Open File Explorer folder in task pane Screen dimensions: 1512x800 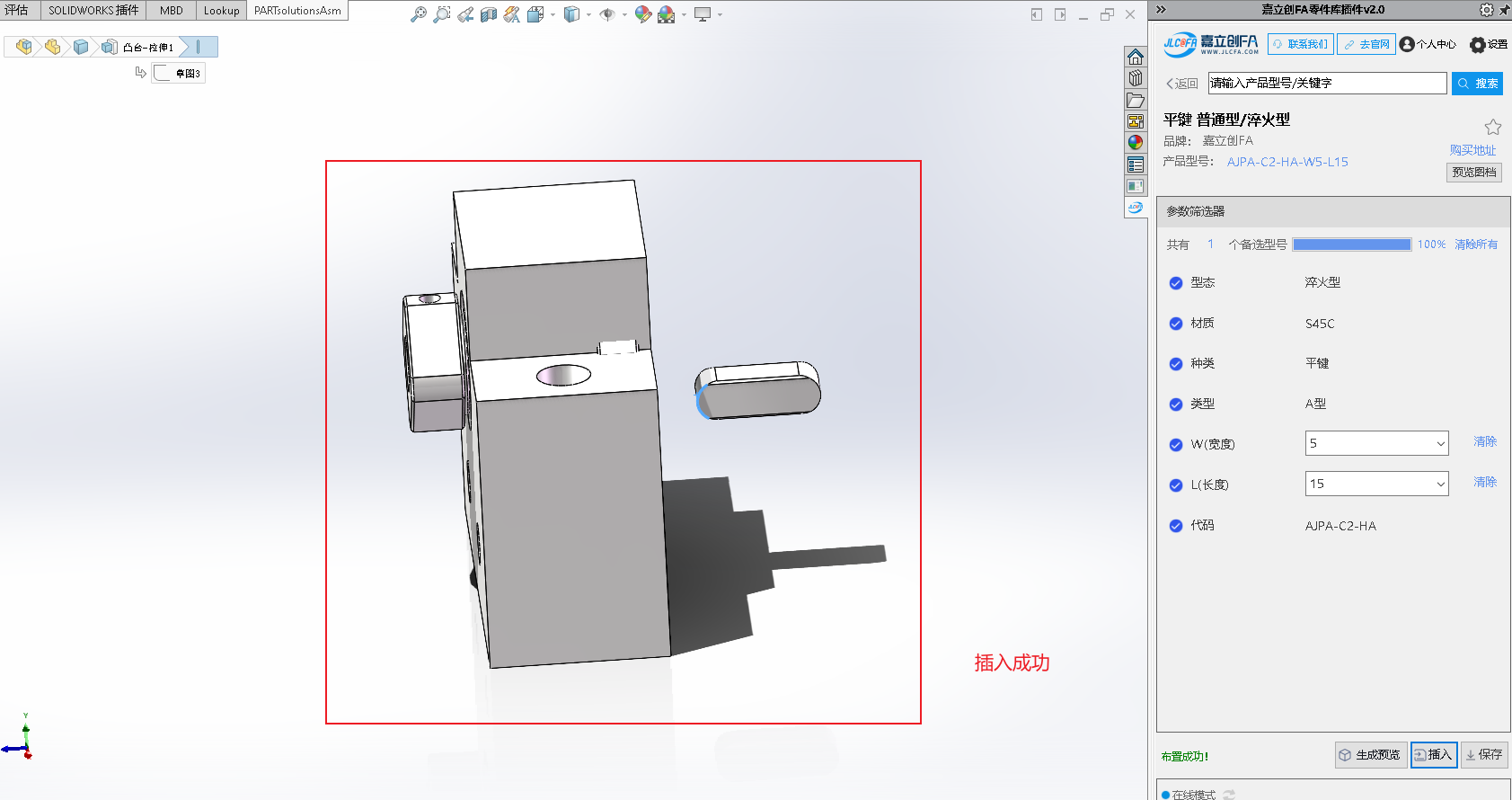pos(1136,100)
